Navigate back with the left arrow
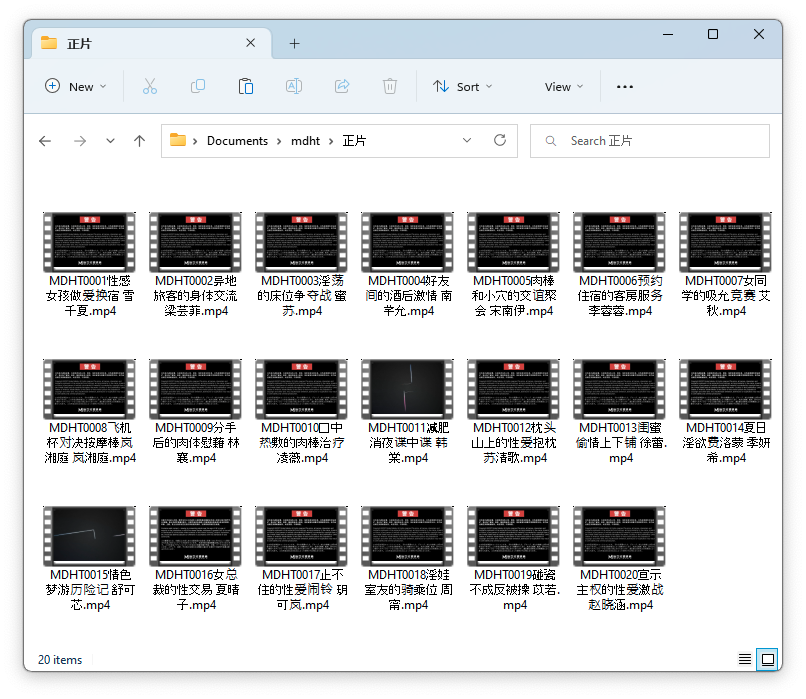 pos(45,141)
